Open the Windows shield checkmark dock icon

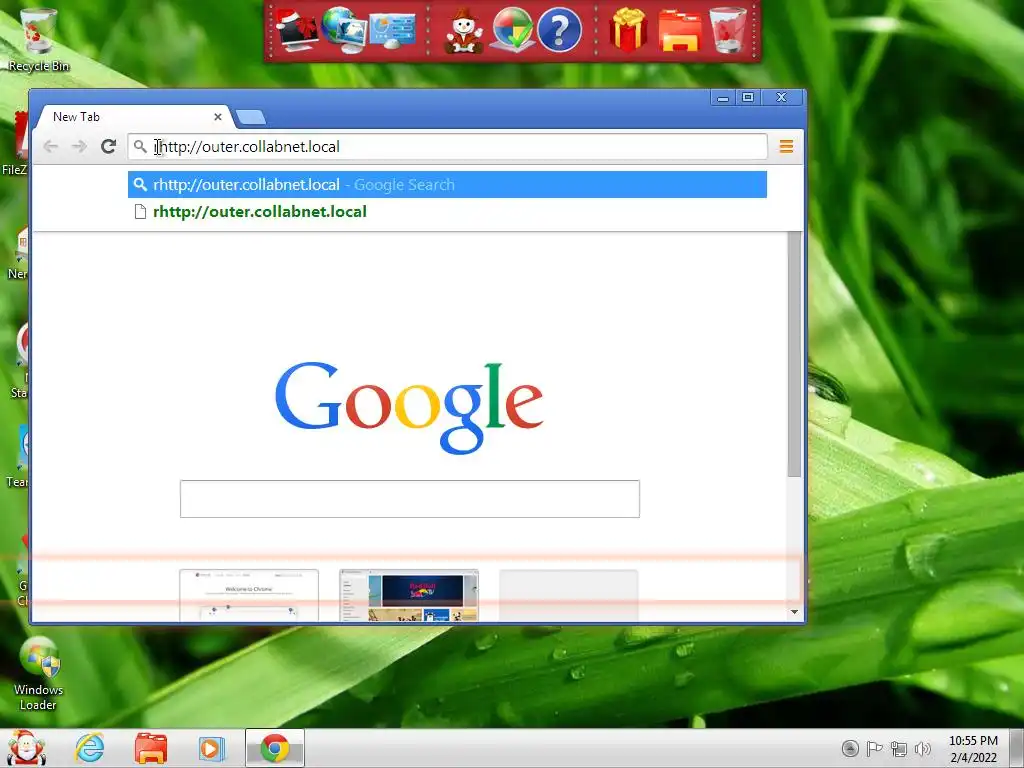[511, 29]
